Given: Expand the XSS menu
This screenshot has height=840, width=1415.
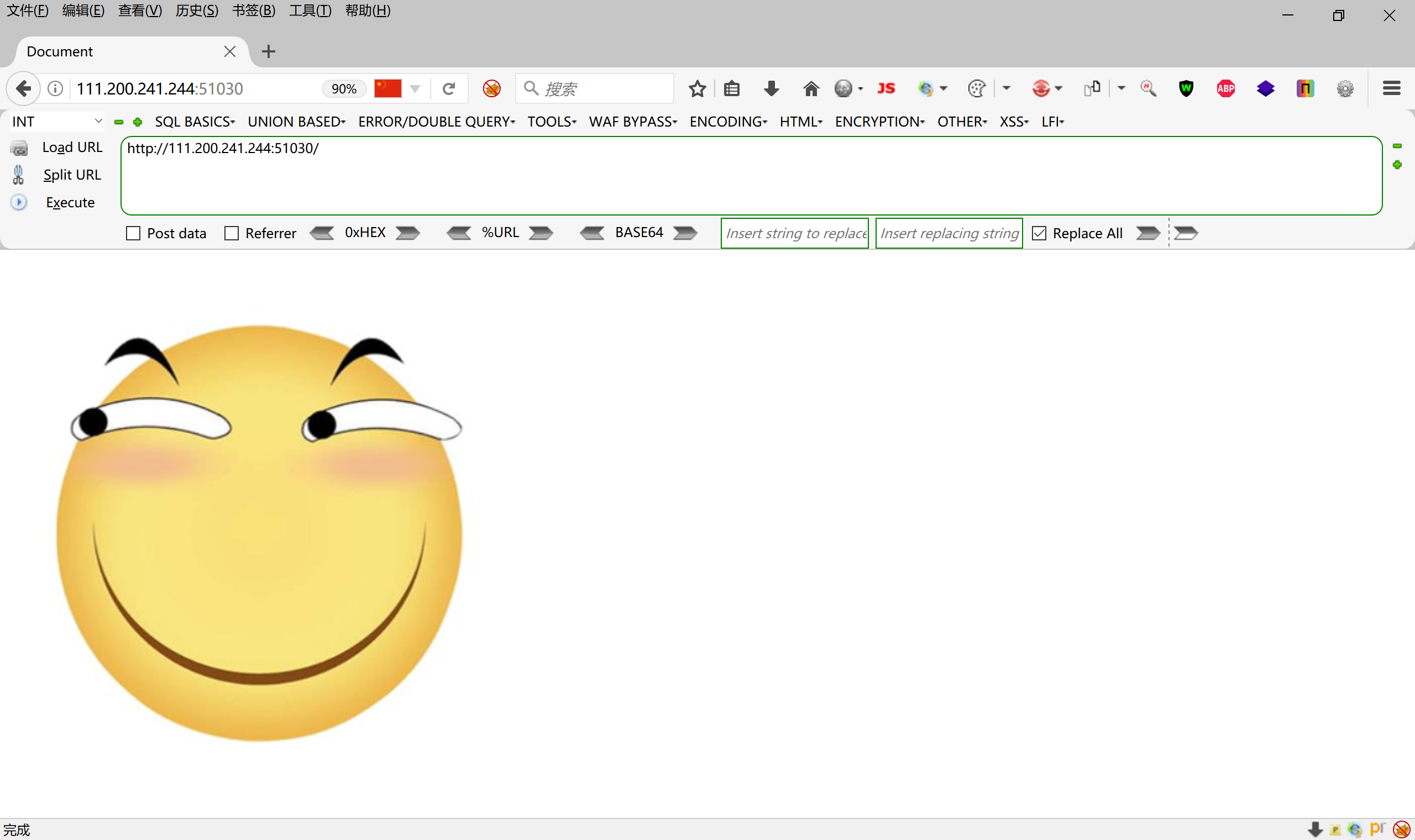Looking at the screenshot, I should (x=1014, y=122).
